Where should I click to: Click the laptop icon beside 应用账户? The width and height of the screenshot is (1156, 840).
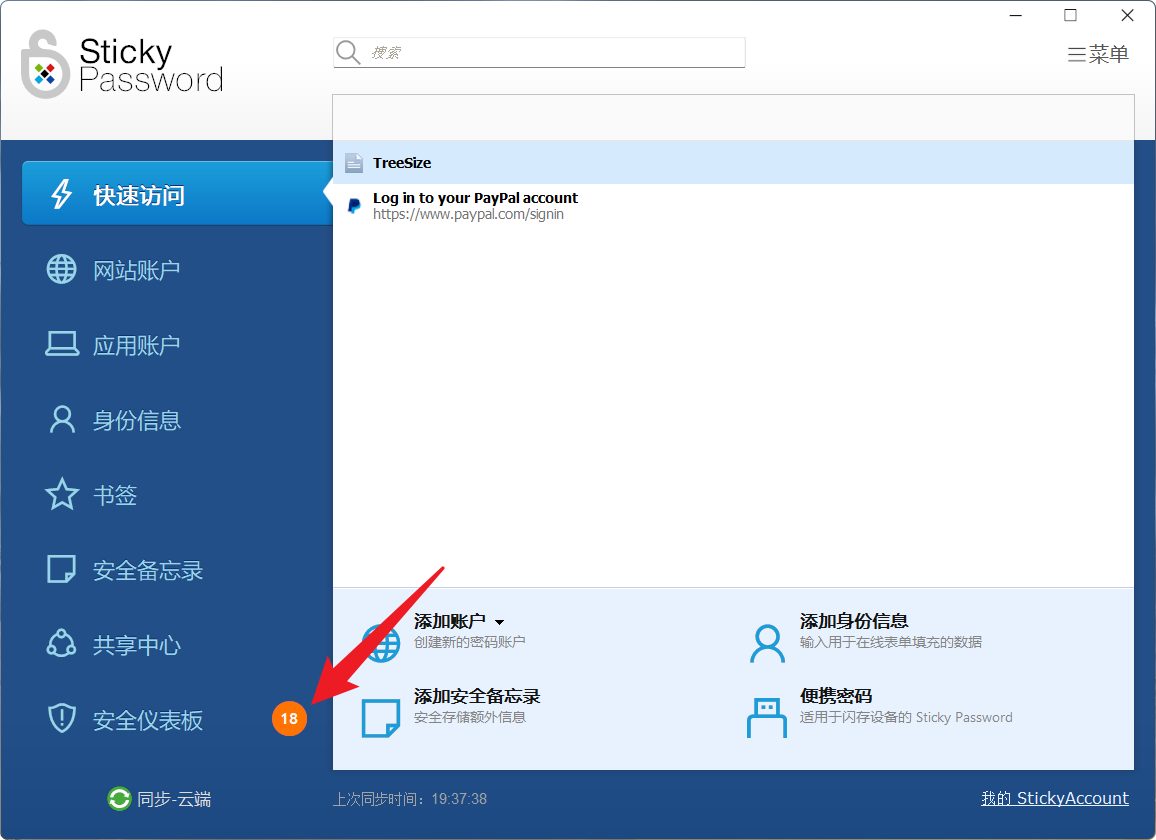(x=62, y=344)
